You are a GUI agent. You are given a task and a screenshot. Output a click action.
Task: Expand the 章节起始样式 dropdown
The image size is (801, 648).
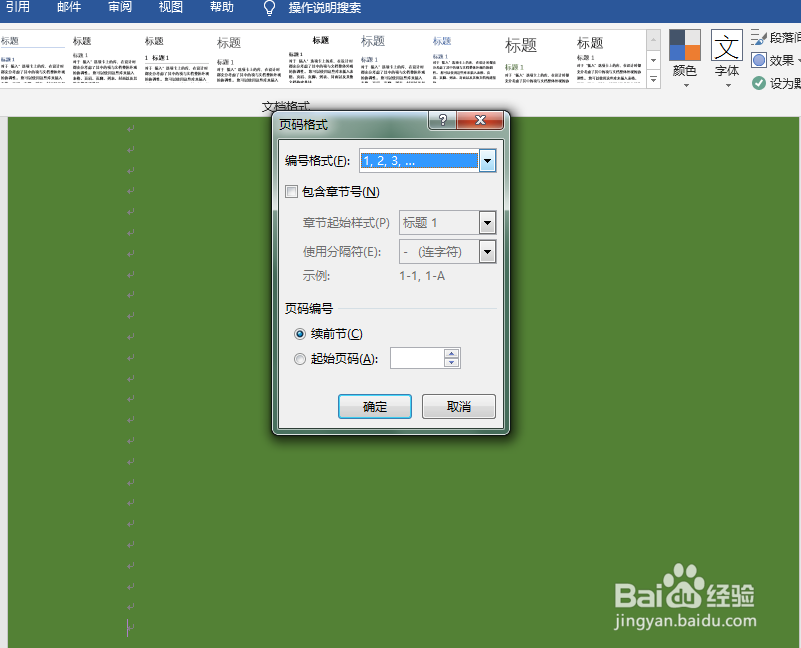[x=487, y=222]
